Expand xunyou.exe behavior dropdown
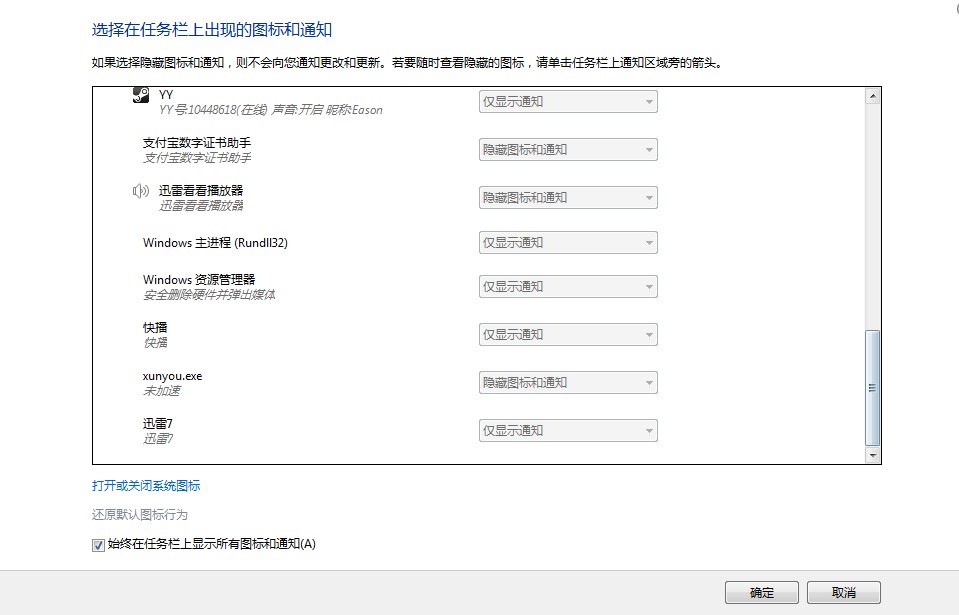This screenshot has height=615, width=959. click(x=568, y=383)
